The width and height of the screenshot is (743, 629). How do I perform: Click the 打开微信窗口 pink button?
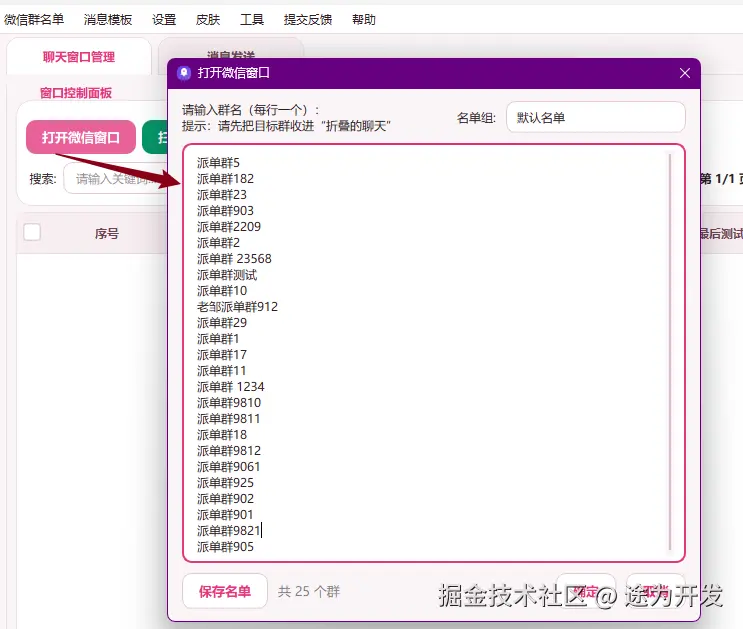81,137
